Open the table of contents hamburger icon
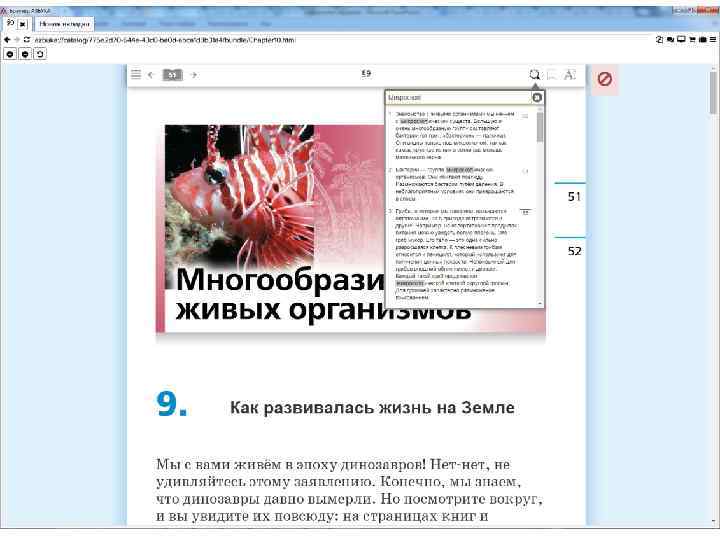The image size is (720, 540). [136, 74]
